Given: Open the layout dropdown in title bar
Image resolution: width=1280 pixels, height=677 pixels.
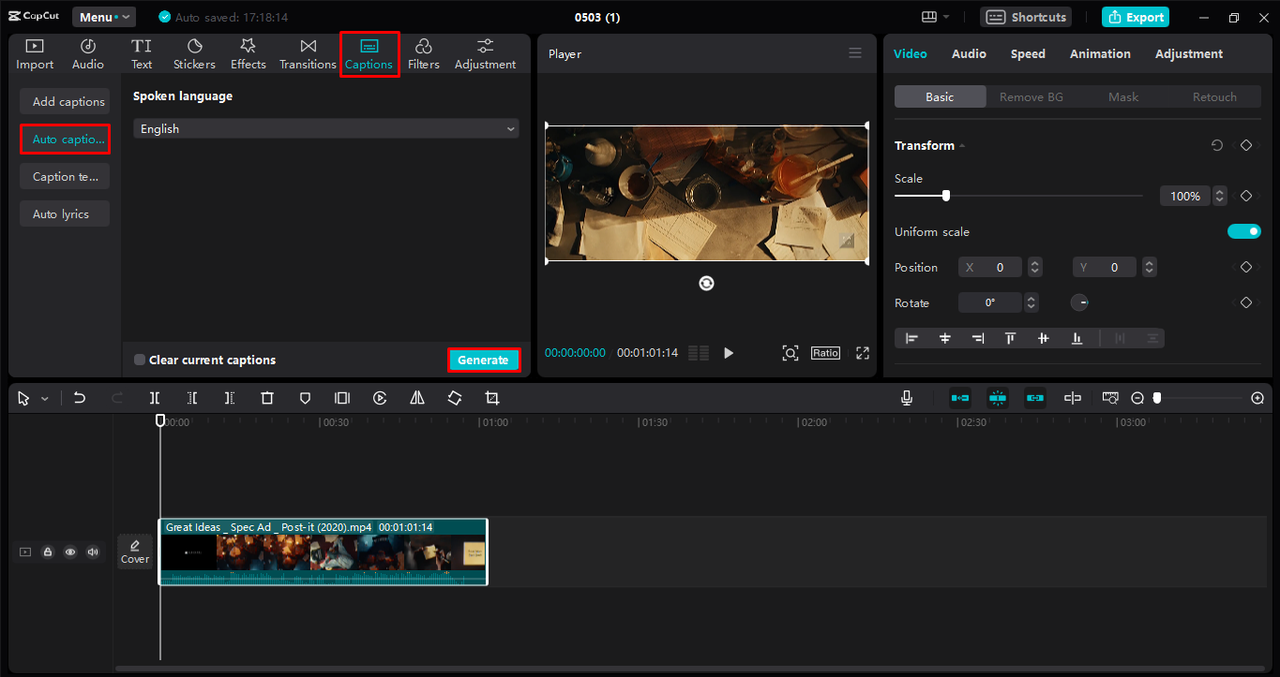Looking at the screenshot, I should click(x=935, y=17).
